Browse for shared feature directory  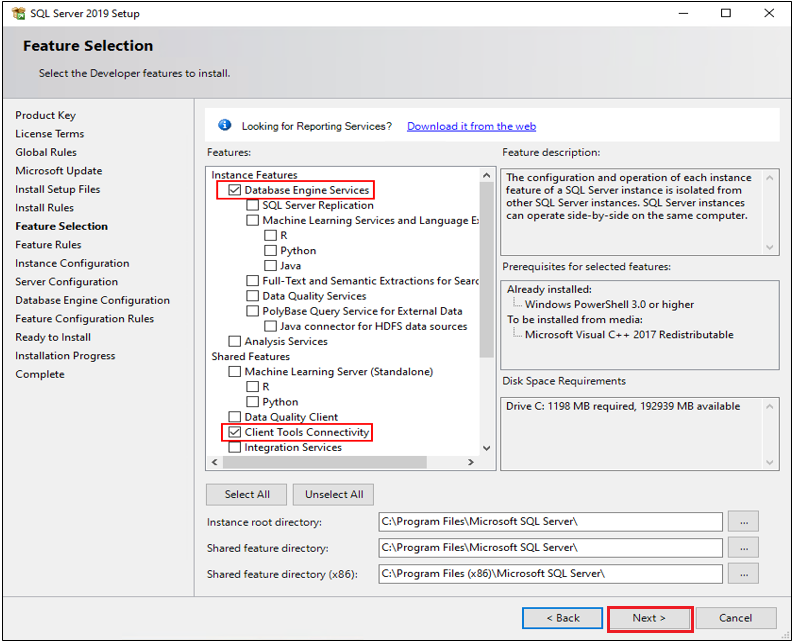743,548
